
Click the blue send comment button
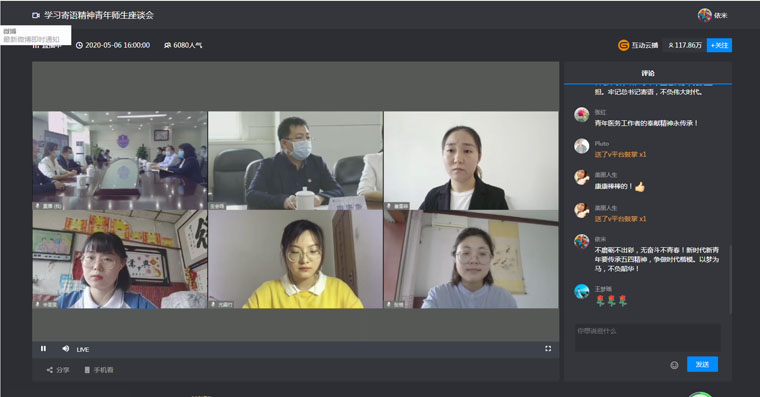tap(702, 365)
